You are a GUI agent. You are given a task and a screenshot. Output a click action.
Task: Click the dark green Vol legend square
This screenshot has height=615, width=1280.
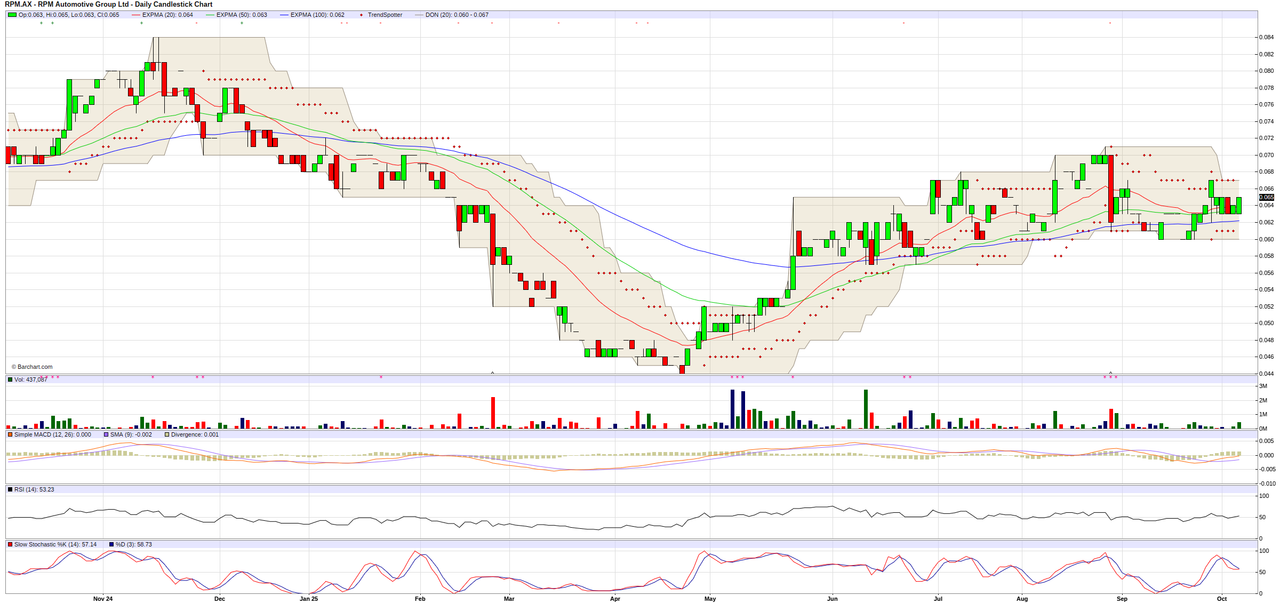pos(10,380)
